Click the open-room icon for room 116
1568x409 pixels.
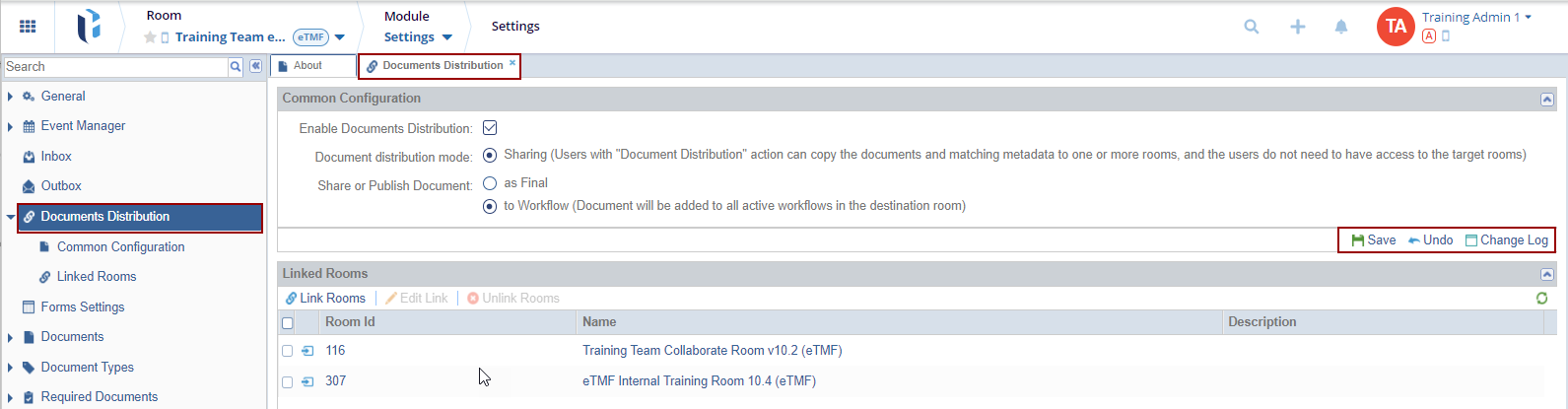coord(307,351)
